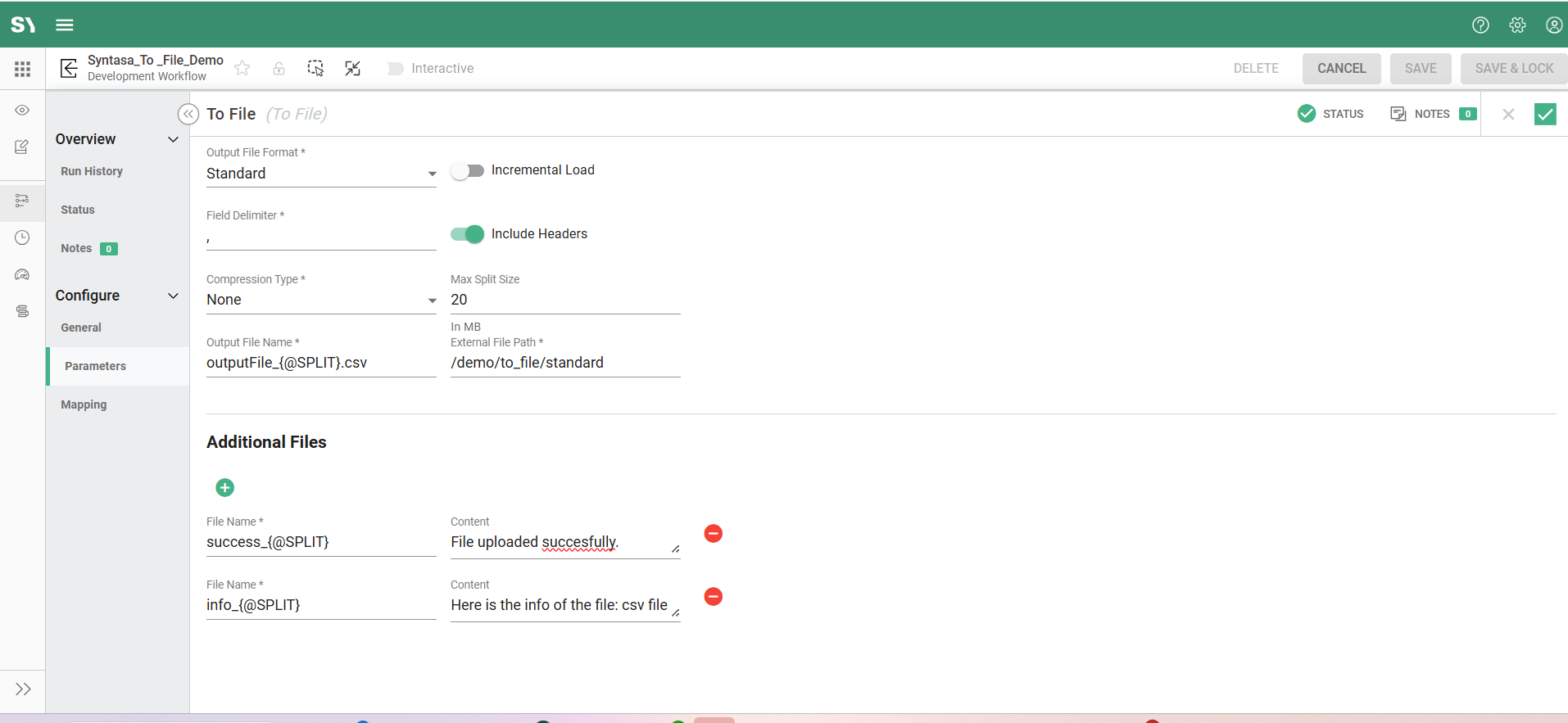Click the green add additional file button
1568x723 pixels.
[224, 488]
